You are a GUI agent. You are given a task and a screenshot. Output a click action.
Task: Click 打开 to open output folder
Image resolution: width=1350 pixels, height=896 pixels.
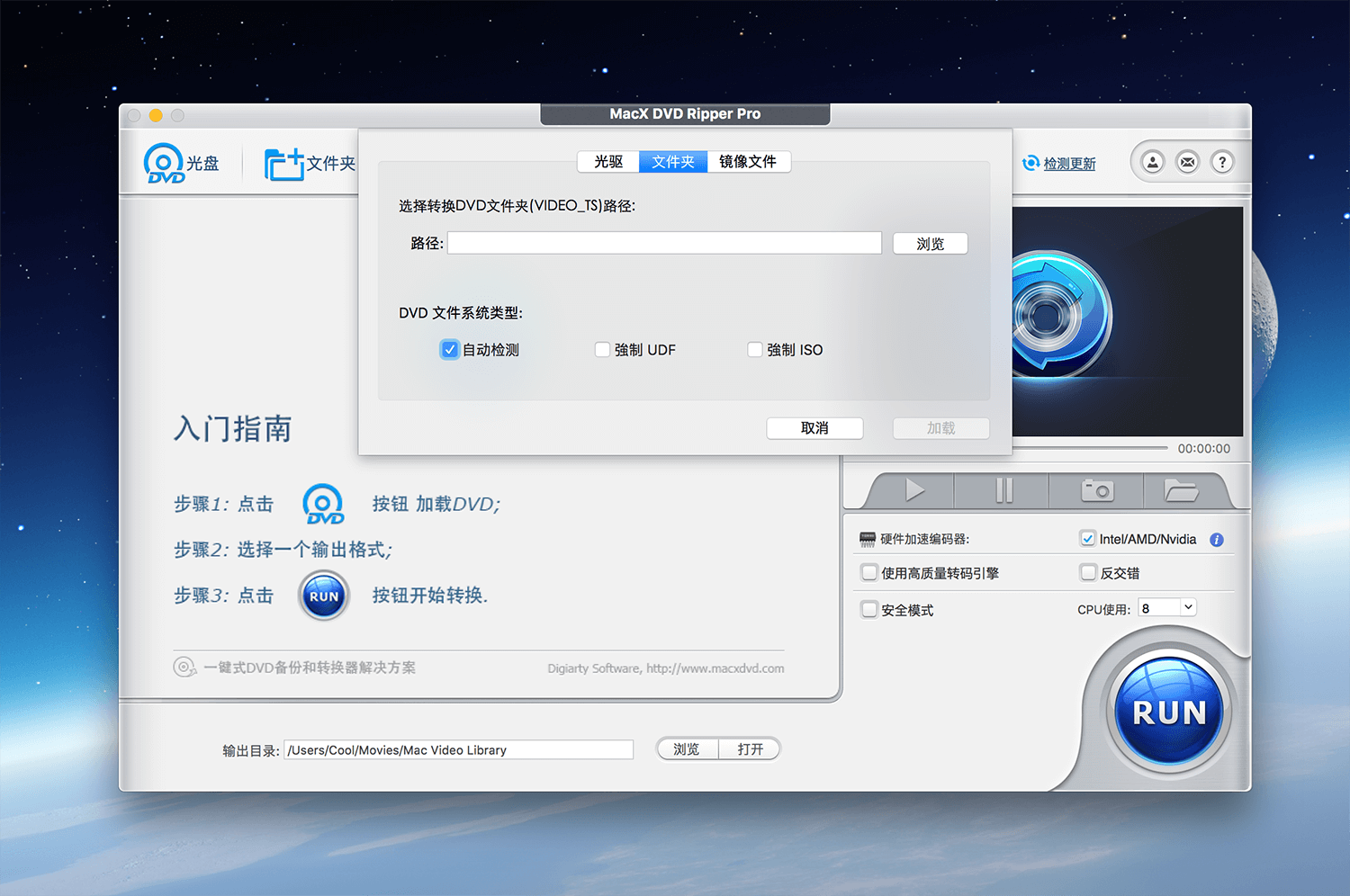point(750,748)
